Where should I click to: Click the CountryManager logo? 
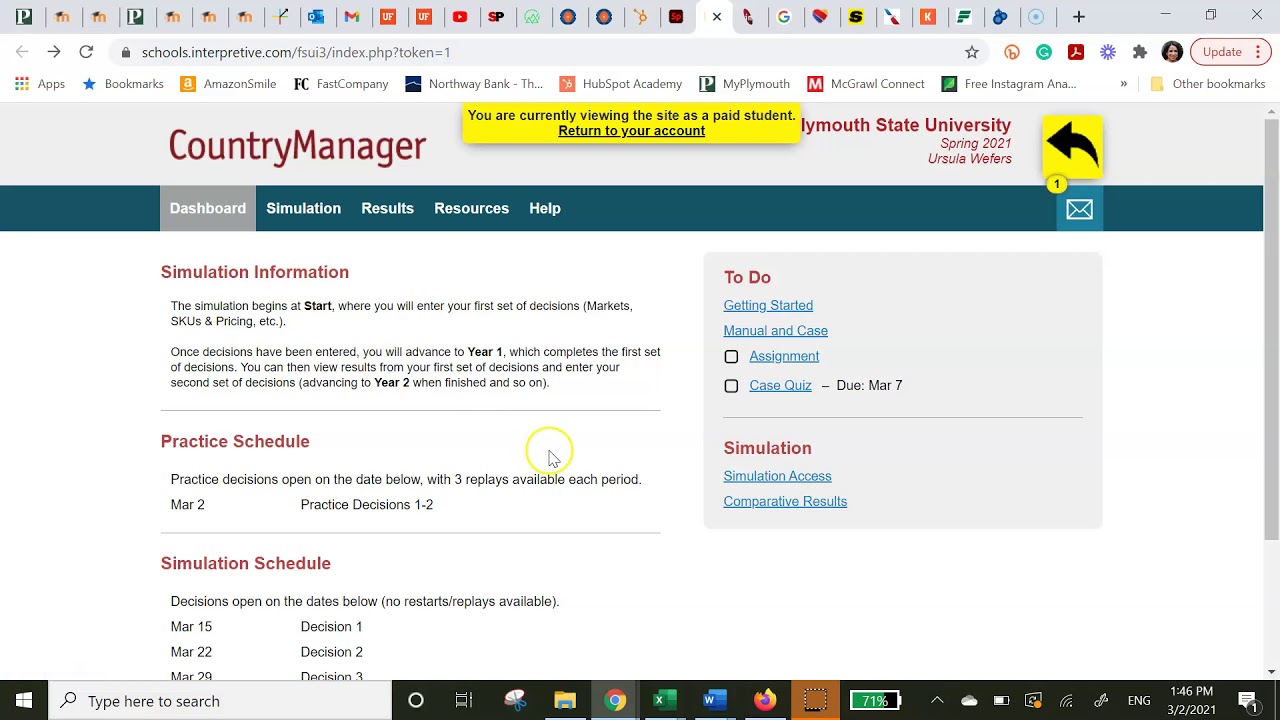coord(297,147)
